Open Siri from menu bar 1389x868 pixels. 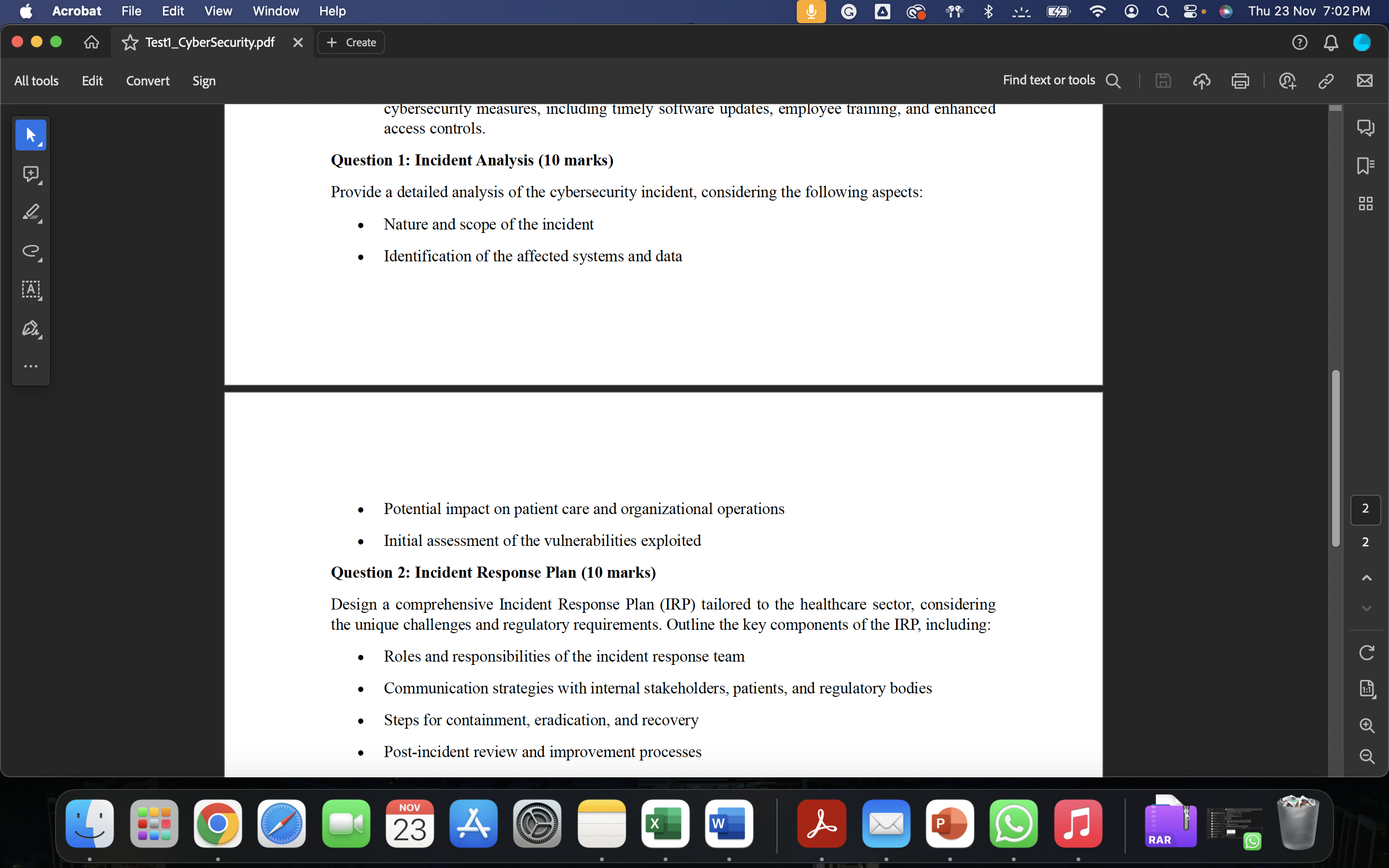point(1226,12)
